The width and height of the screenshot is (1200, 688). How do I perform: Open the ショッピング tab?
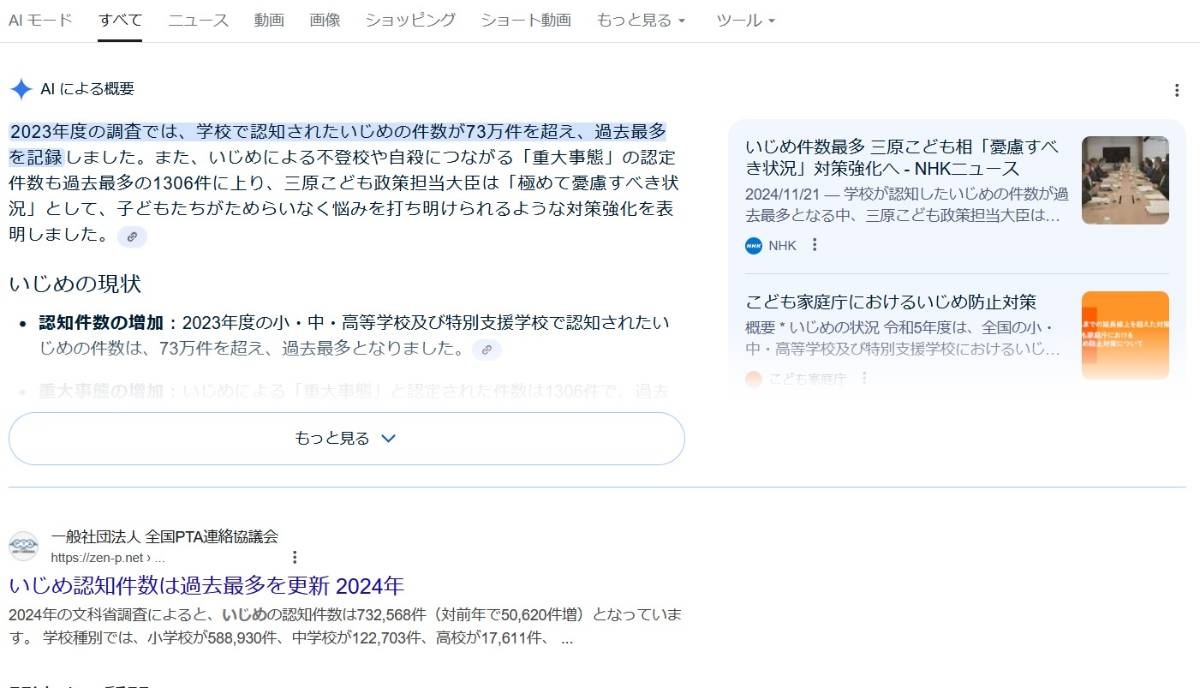coord(410,20)
